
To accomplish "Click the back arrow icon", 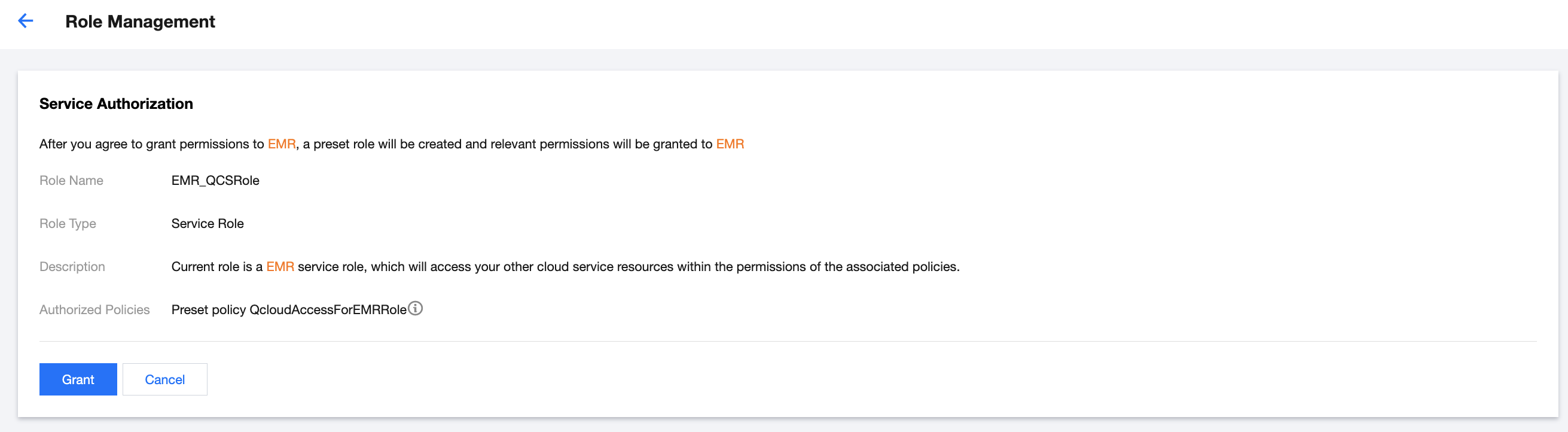I will click(x=26, y=22).
